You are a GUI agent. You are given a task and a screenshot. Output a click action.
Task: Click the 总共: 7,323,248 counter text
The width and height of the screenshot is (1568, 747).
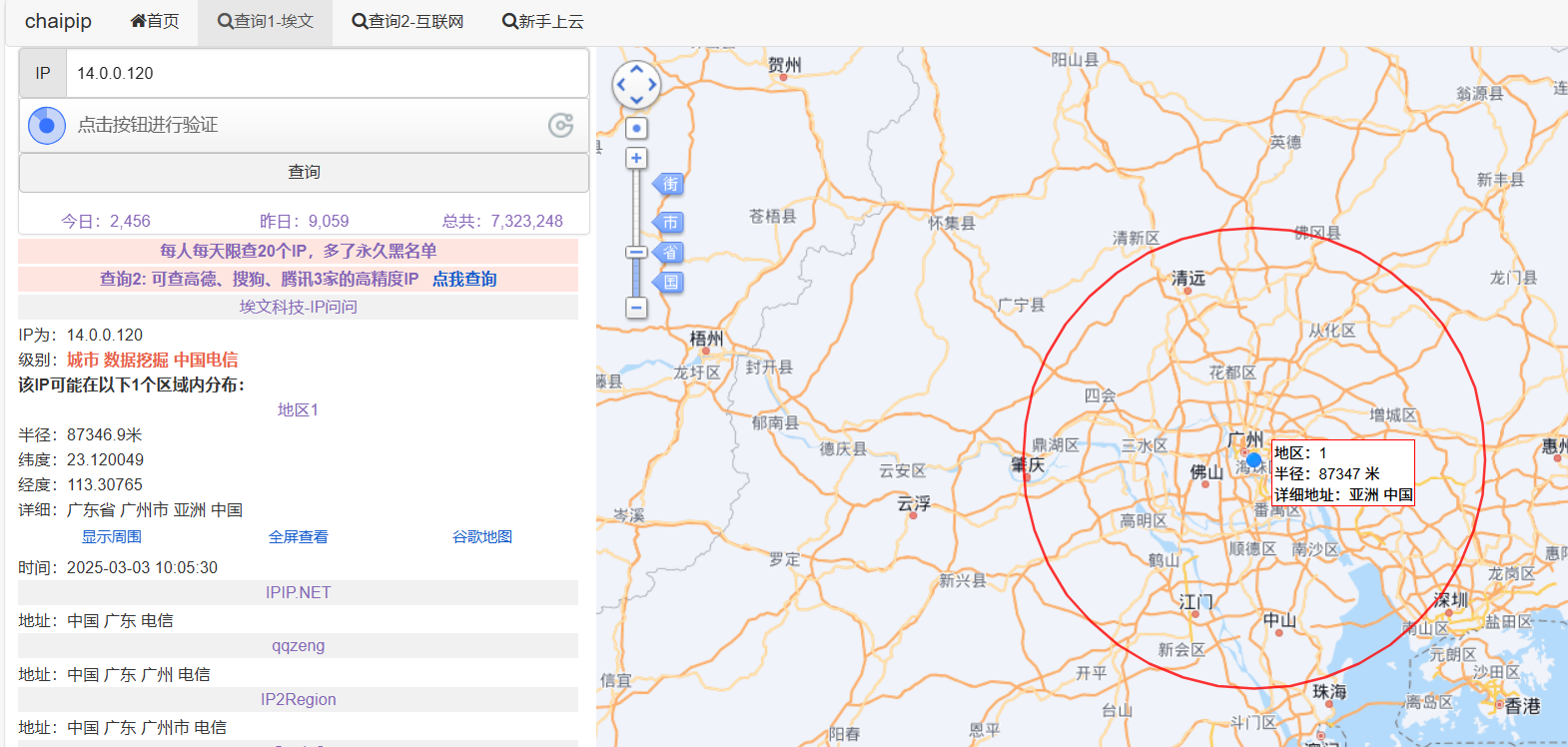click(x=502, y=221)
